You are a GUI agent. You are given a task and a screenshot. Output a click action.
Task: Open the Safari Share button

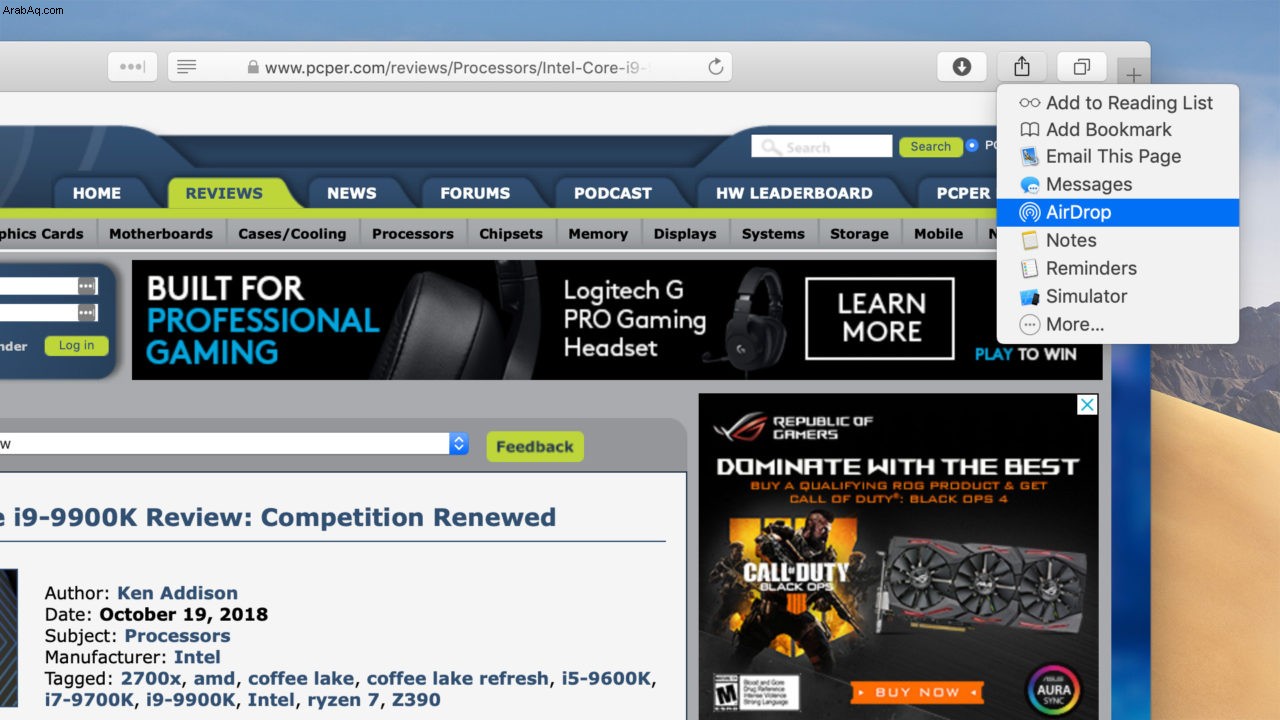coord(1022,67)
